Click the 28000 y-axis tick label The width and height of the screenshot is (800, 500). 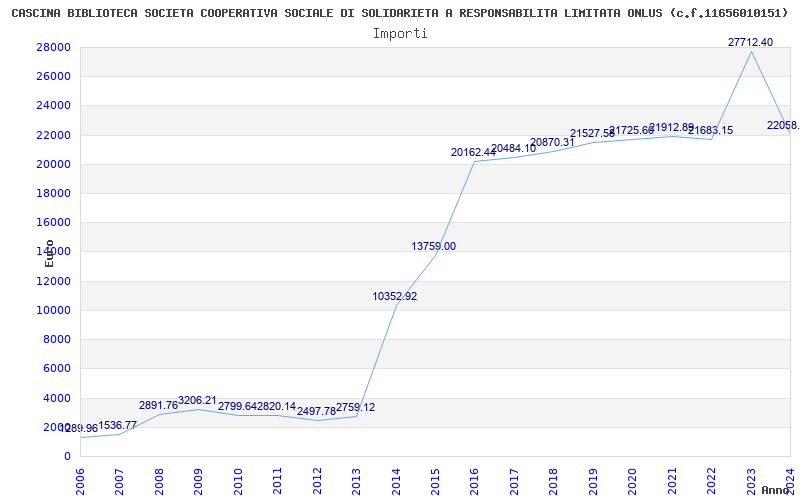pos(53,47)
